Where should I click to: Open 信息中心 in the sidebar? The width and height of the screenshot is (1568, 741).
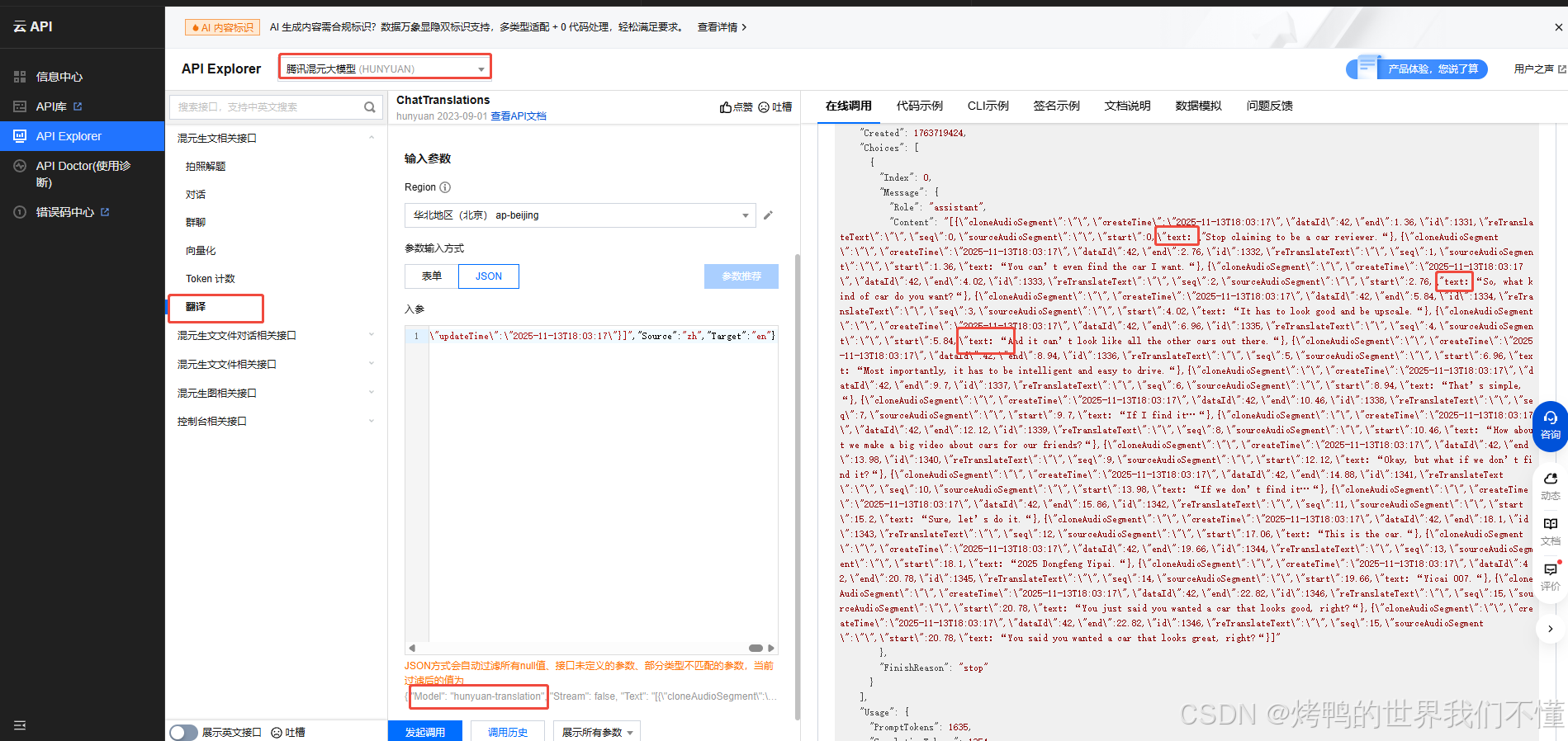[x=59, y=77]
